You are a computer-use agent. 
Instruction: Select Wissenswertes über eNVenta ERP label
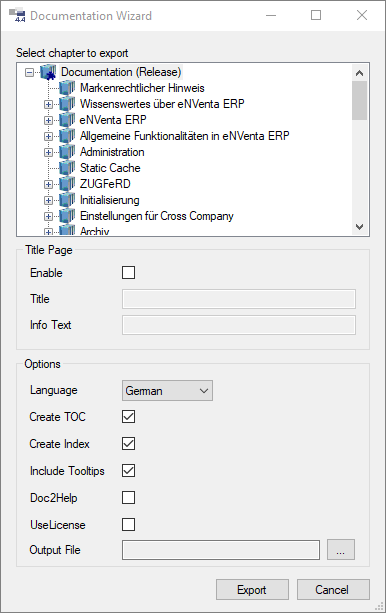[162, 104]
